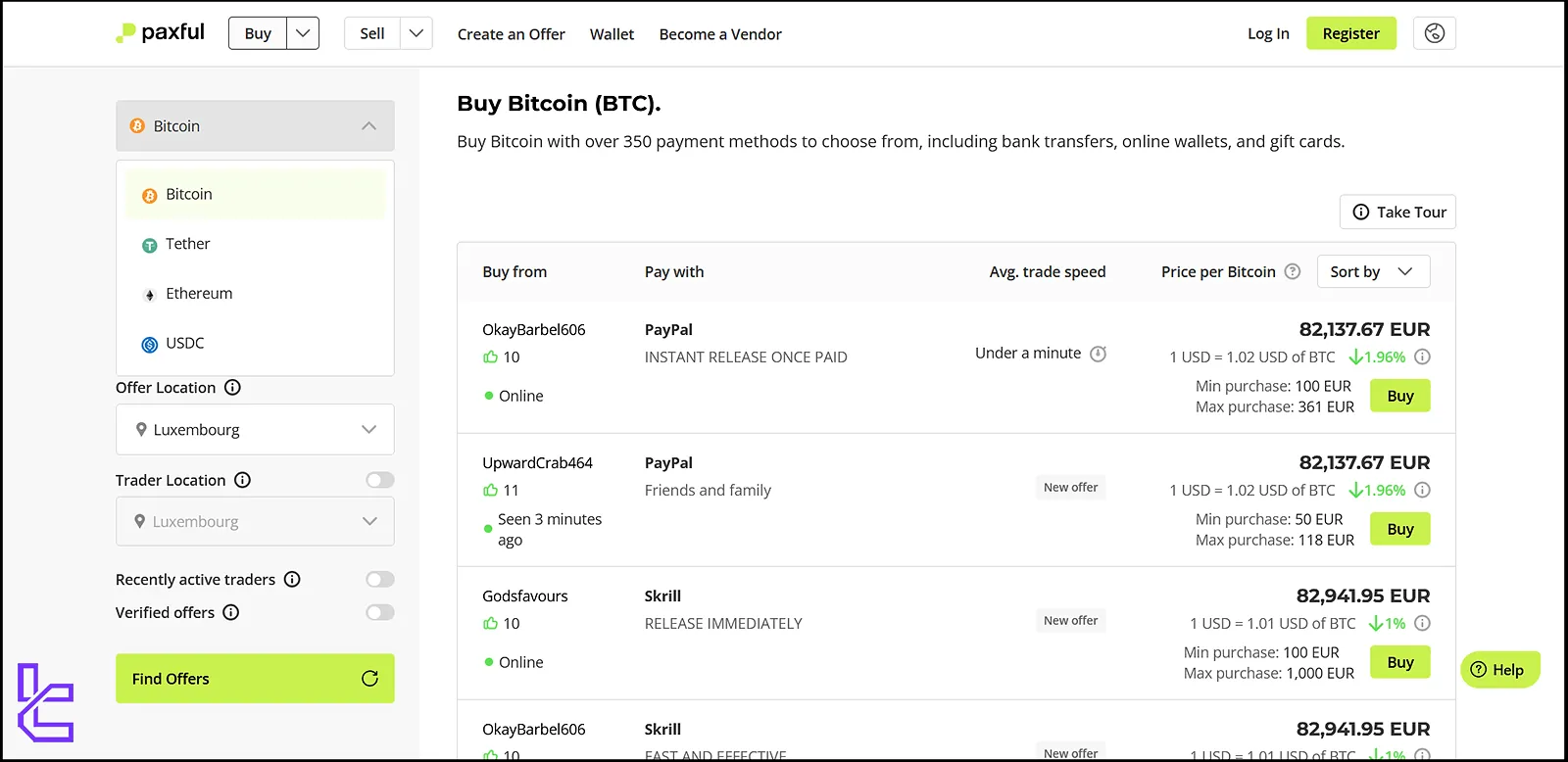
Task: Click the 82,941.95 EUR price for Godsfavours
Action: (1363, 595)
